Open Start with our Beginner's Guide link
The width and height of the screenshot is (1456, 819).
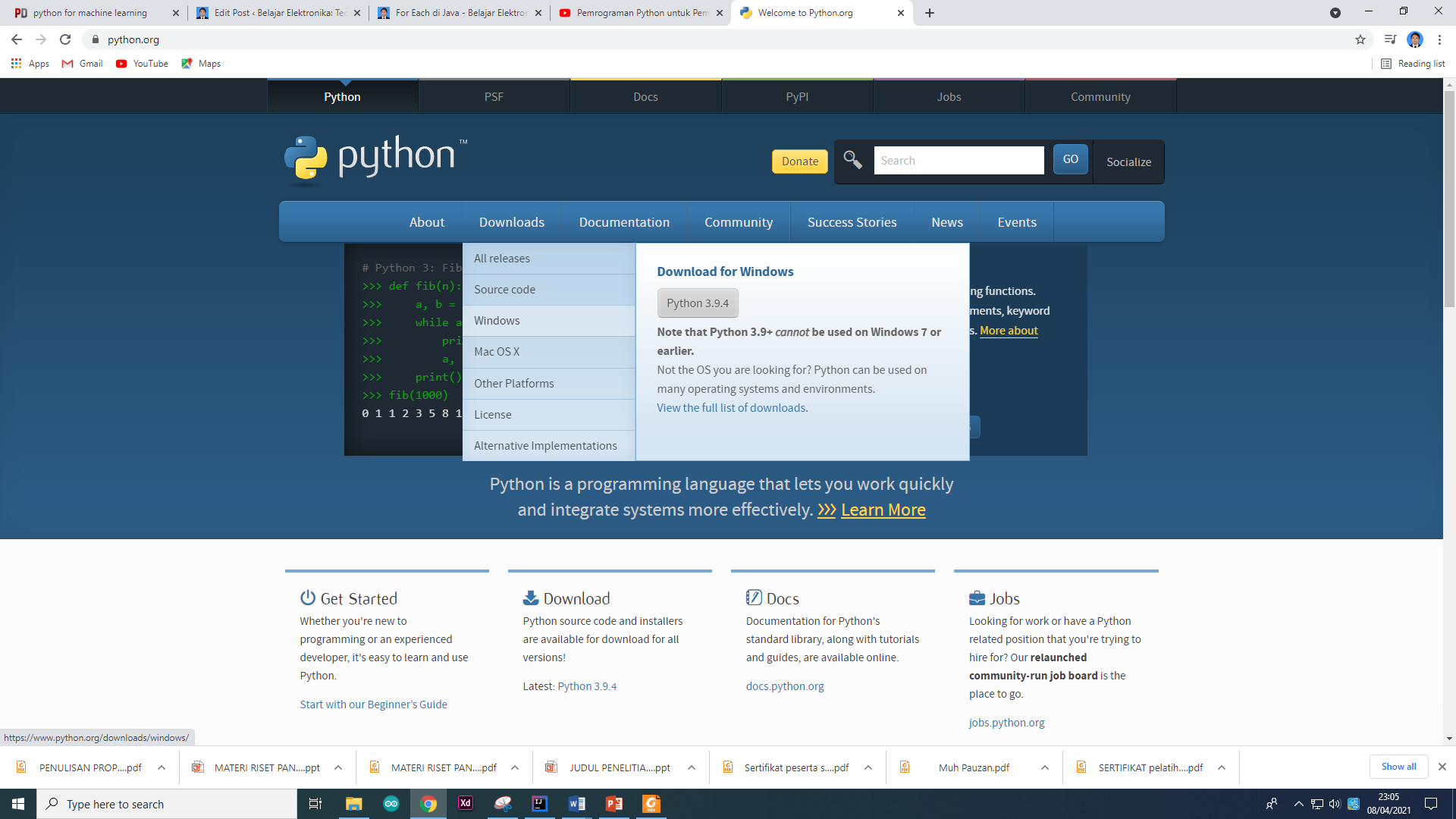pos(373,704)
